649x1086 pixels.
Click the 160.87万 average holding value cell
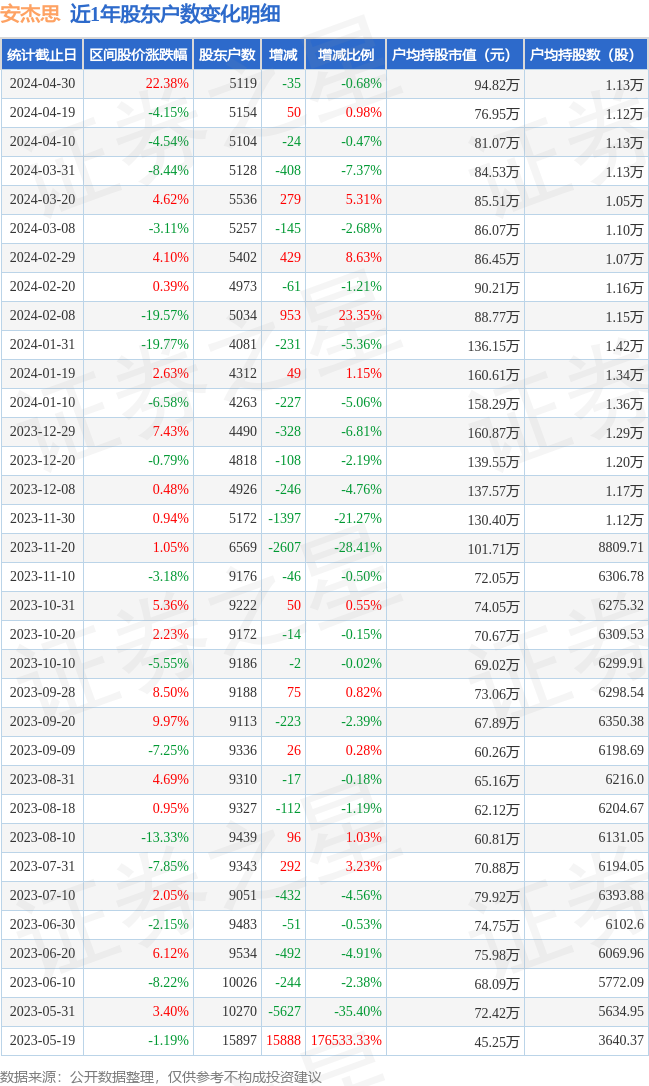point(496,432)
